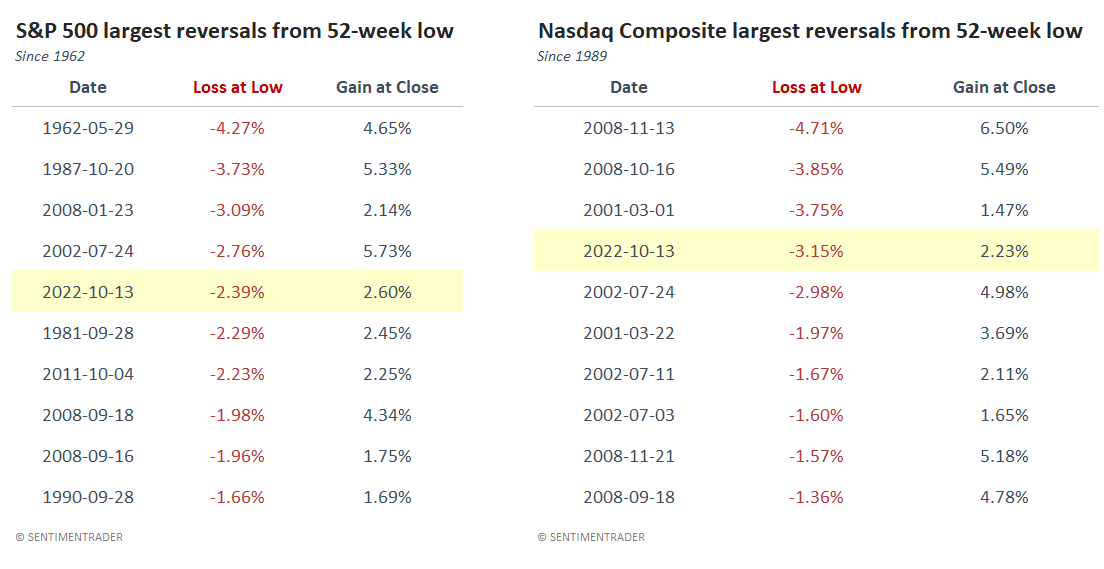
Task: Click SentimenTrader copyright under the Nasdaq table
Action: point(591,537)
